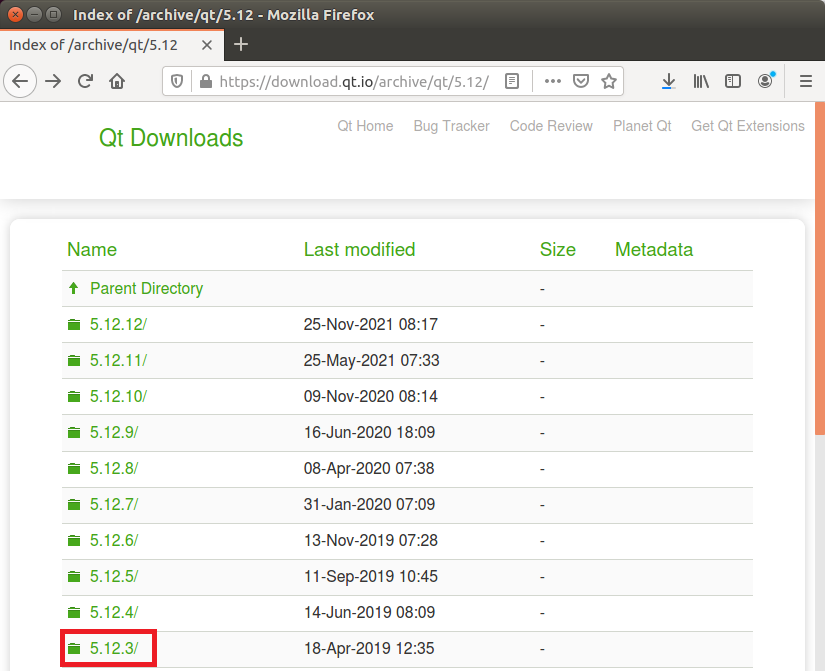
Task: Sort listing by Size column
Action: [558, 249]
